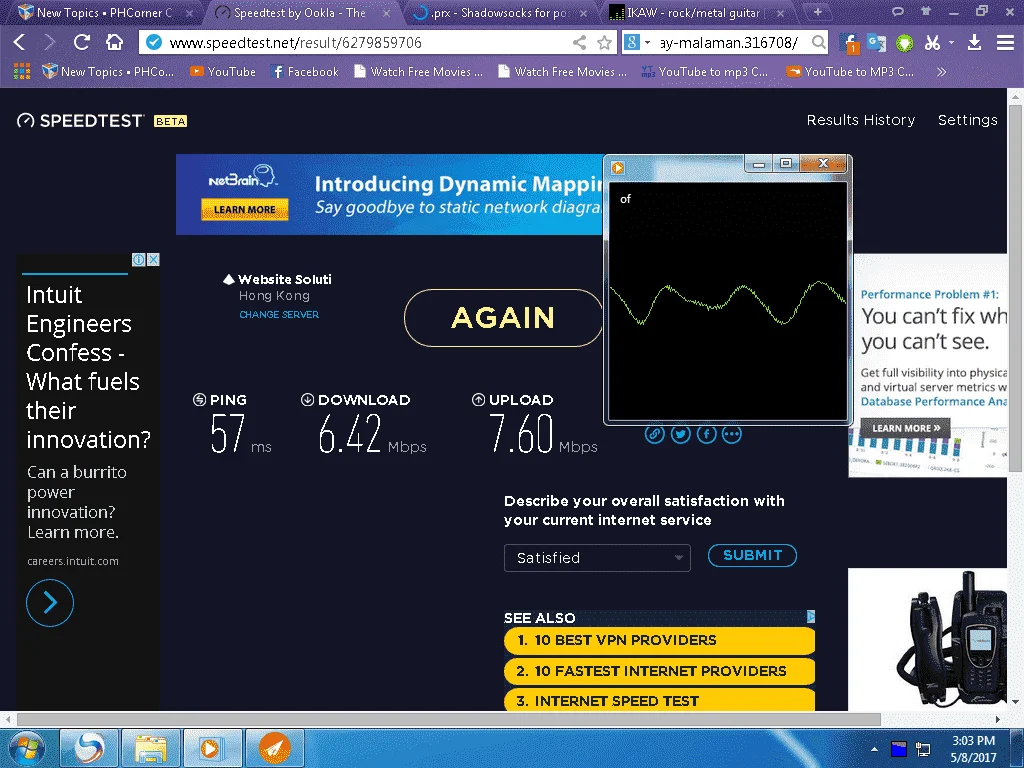Viewport: 1024px width, 768px height.
Task: Click the satellite phone ad image
Action: click(927, 639)
